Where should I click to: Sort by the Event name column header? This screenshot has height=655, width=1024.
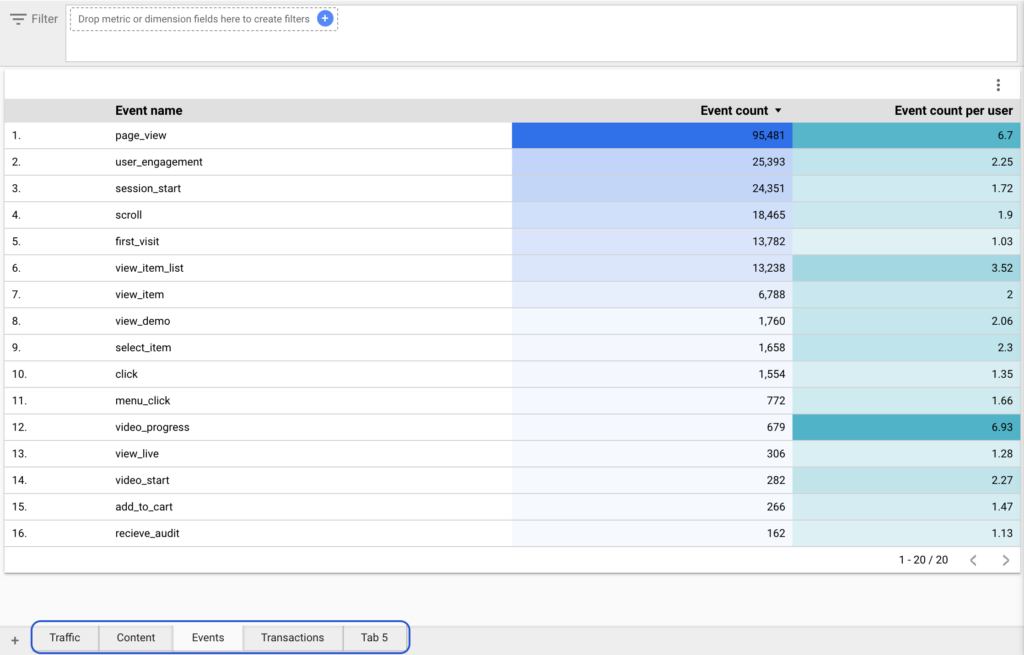[149, 110]
